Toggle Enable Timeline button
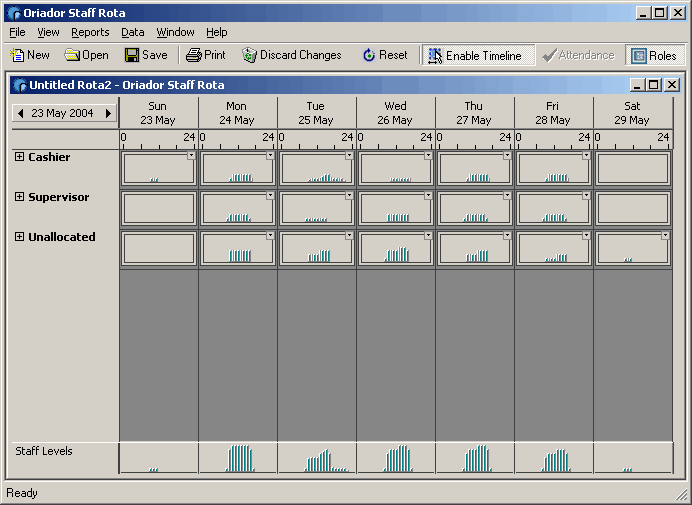 [478, 55]
